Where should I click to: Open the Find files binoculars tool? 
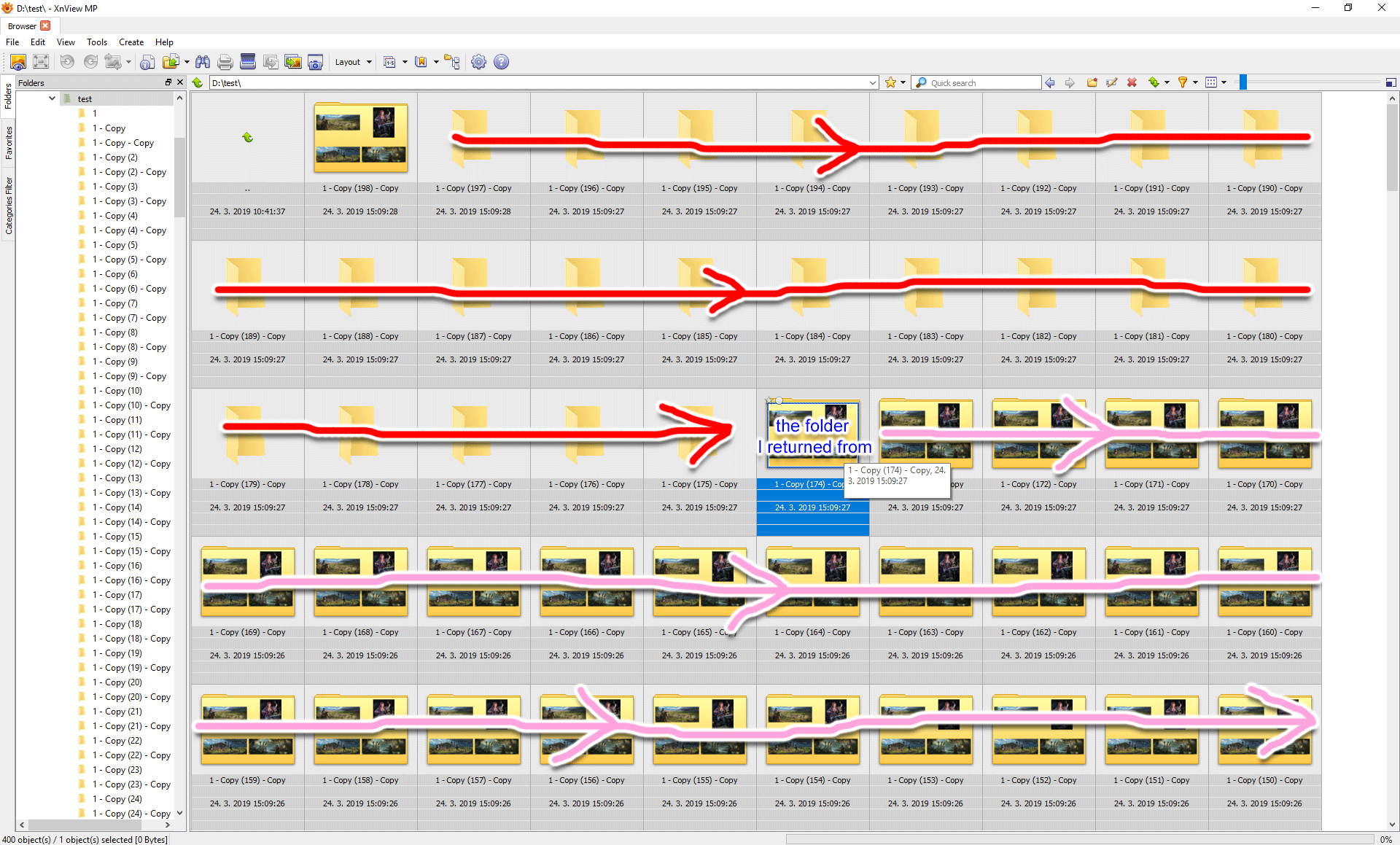[x=203, y=62]
